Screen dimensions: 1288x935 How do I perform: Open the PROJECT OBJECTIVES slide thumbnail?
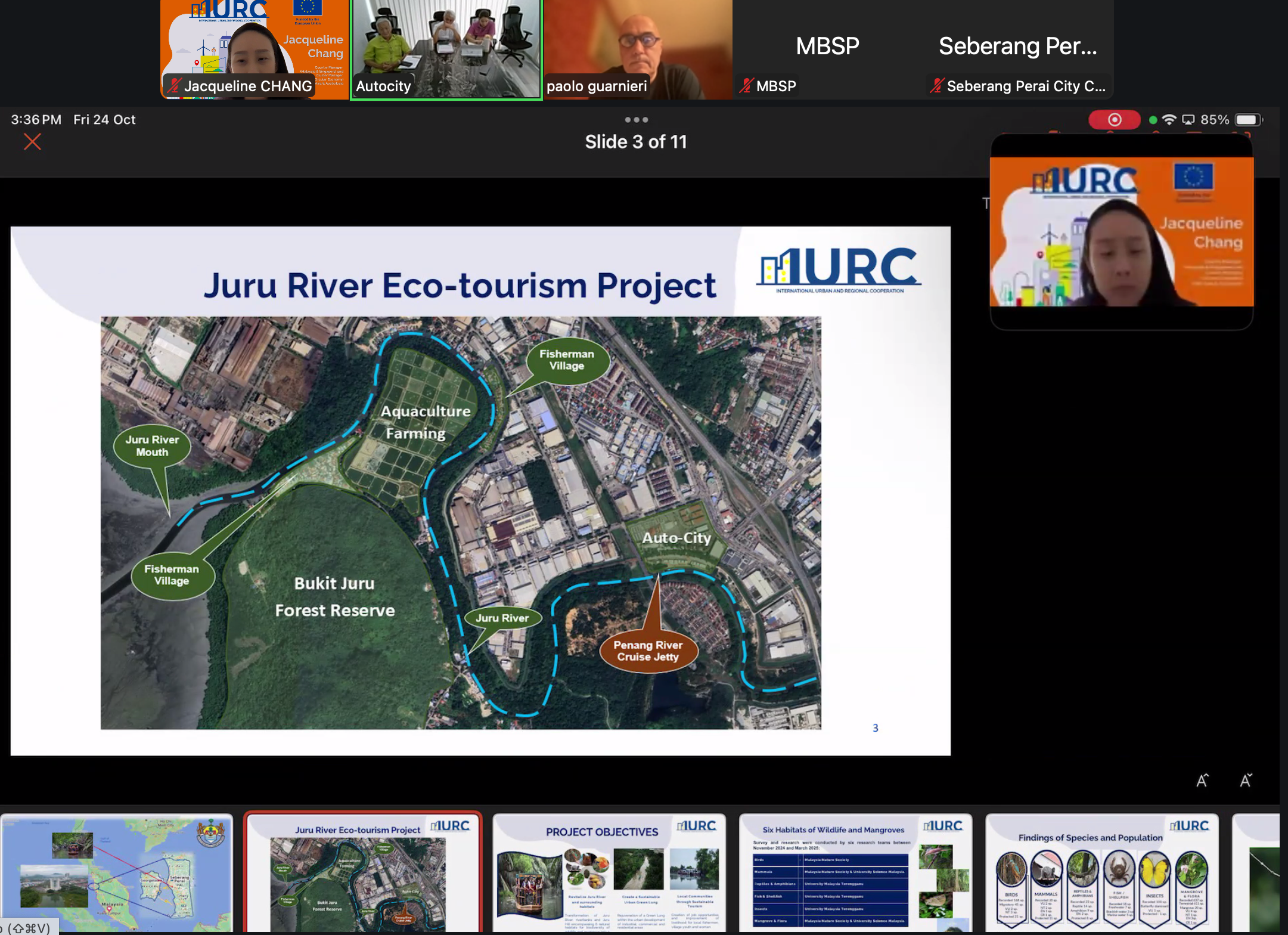click(609, 872)
